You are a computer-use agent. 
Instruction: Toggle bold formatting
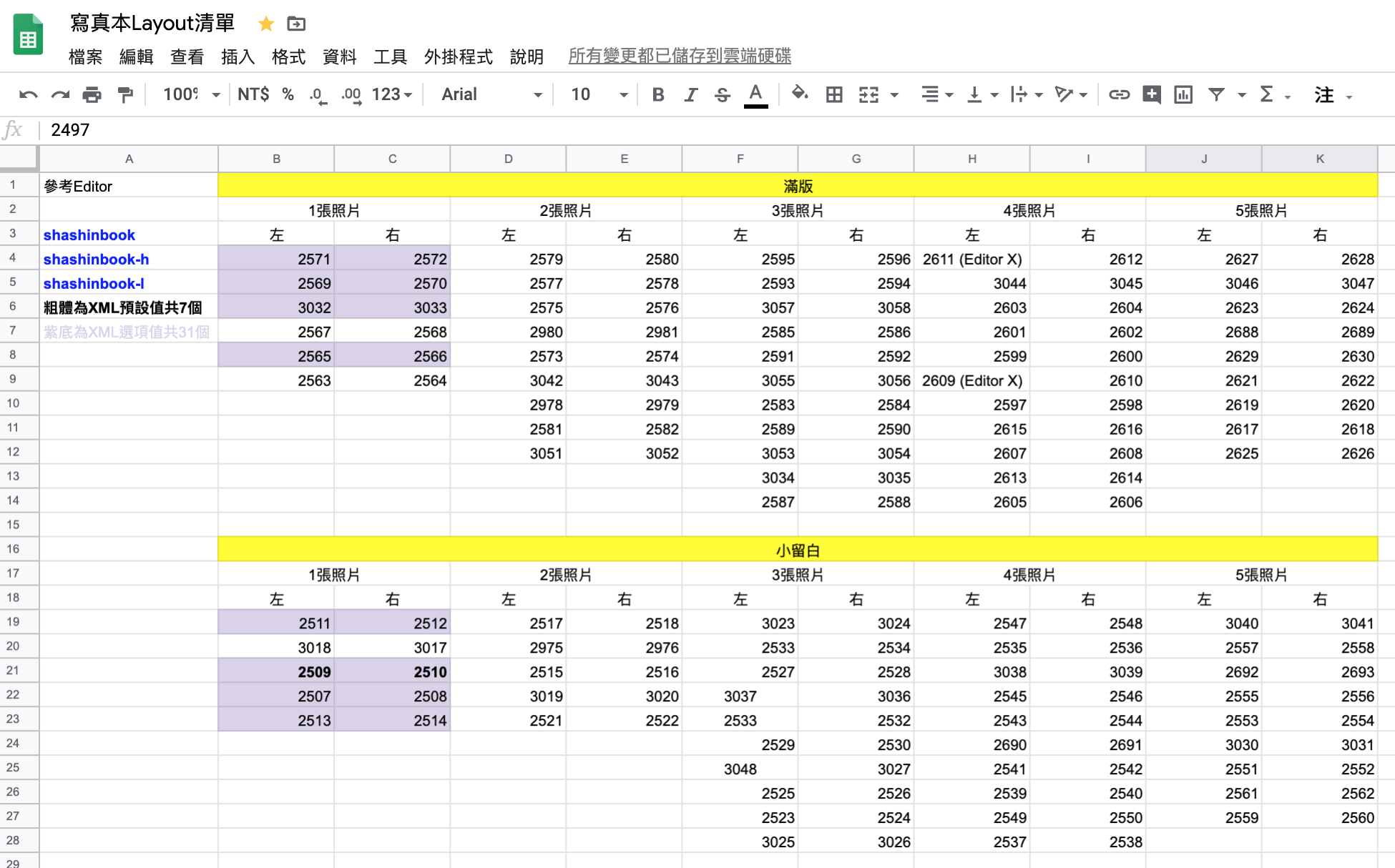658,94
